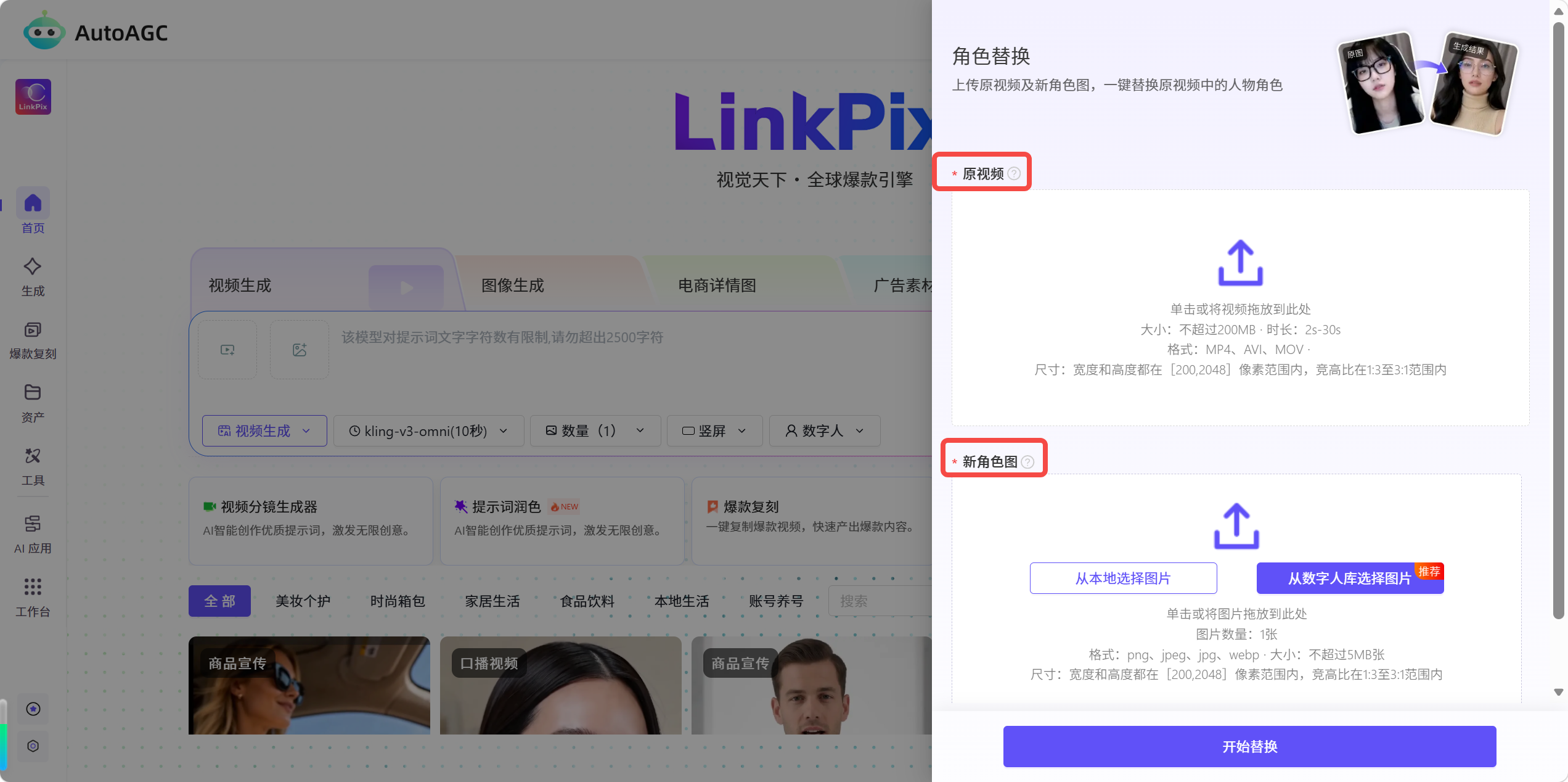Click scrollbar down arrow in panel
Image resolution: width=1568 pixels, height=782 pixels.
[x=1559, y=692]
